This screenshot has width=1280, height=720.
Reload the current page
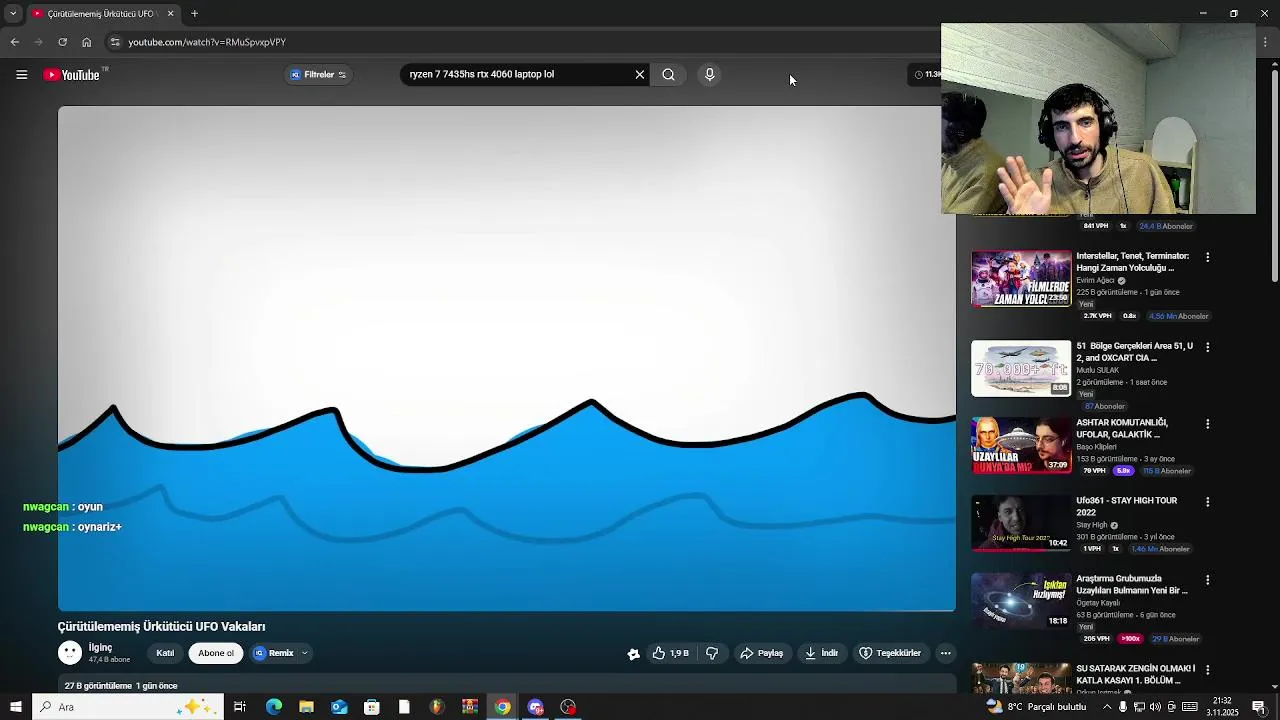coord(62,42)
